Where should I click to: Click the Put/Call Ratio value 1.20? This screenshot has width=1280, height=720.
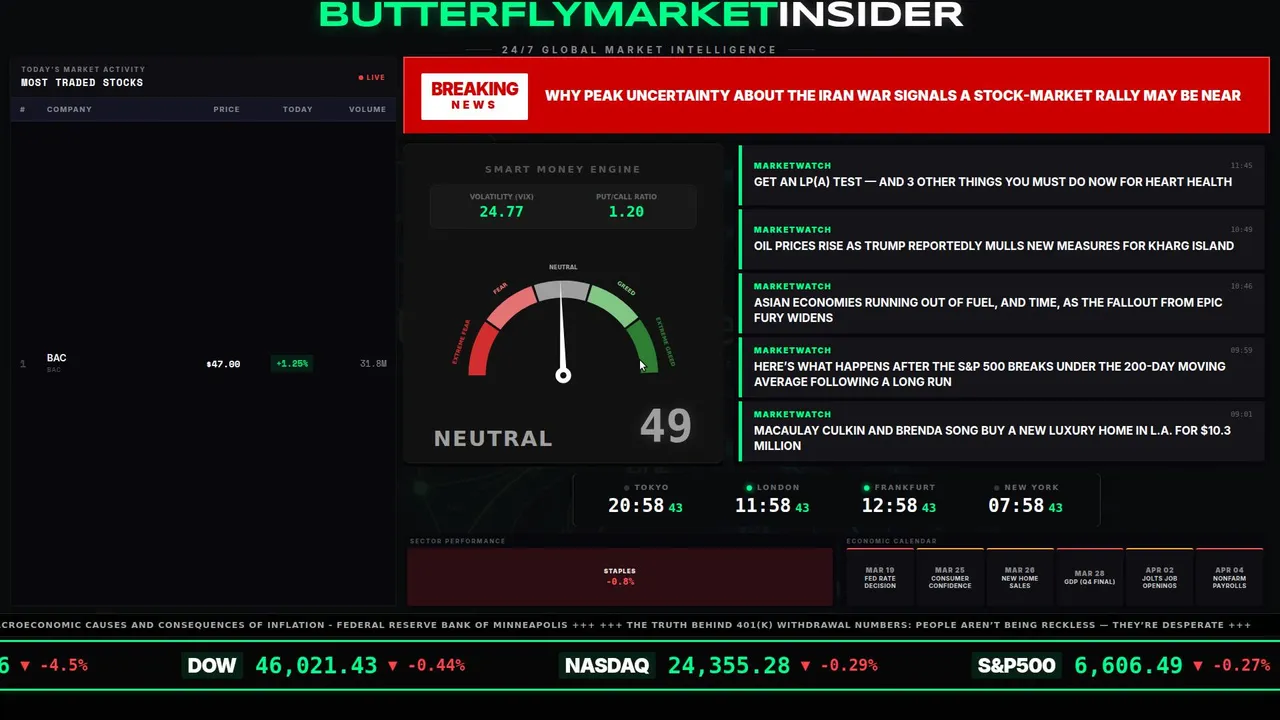[x=626, y=212]
